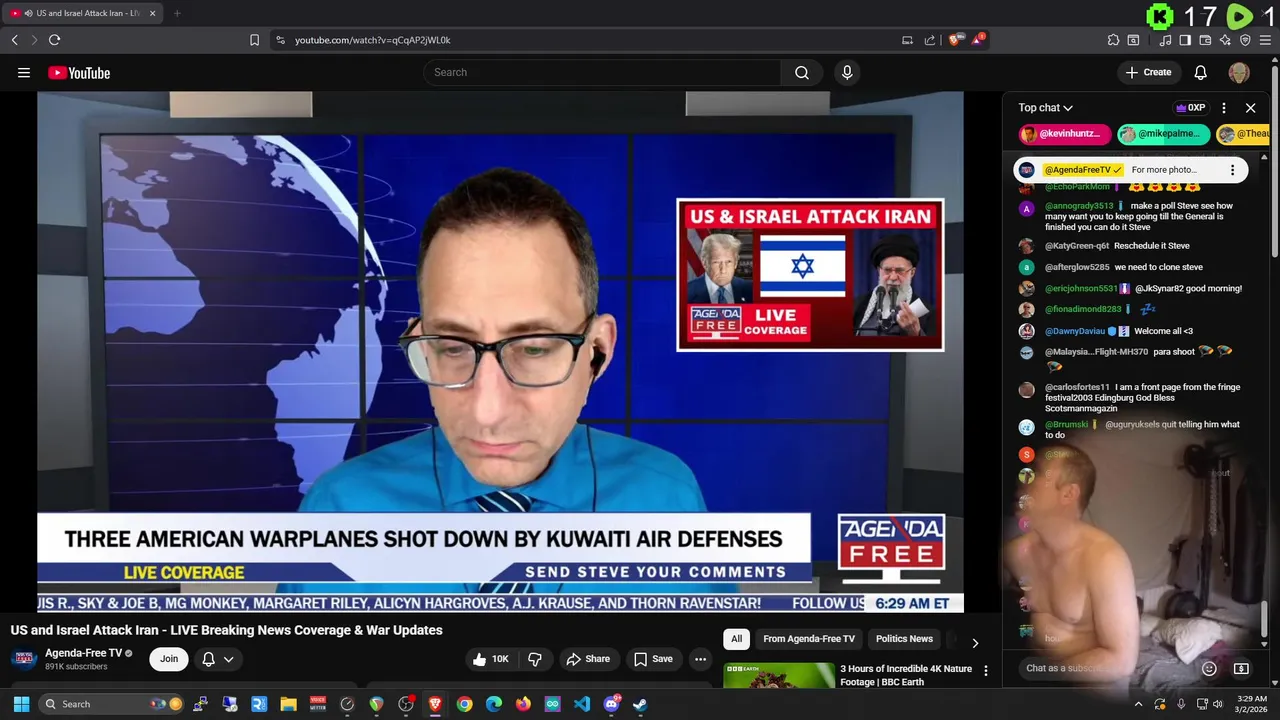Select @mikepalme super chat chip
1280x720 pixels.
pyautogui.click(x=1163, y=134)
